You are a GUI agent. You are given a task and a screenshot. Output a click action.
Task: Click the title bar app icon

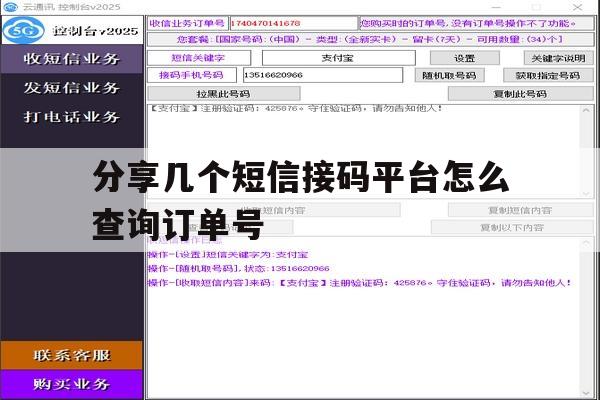(10, 7)
